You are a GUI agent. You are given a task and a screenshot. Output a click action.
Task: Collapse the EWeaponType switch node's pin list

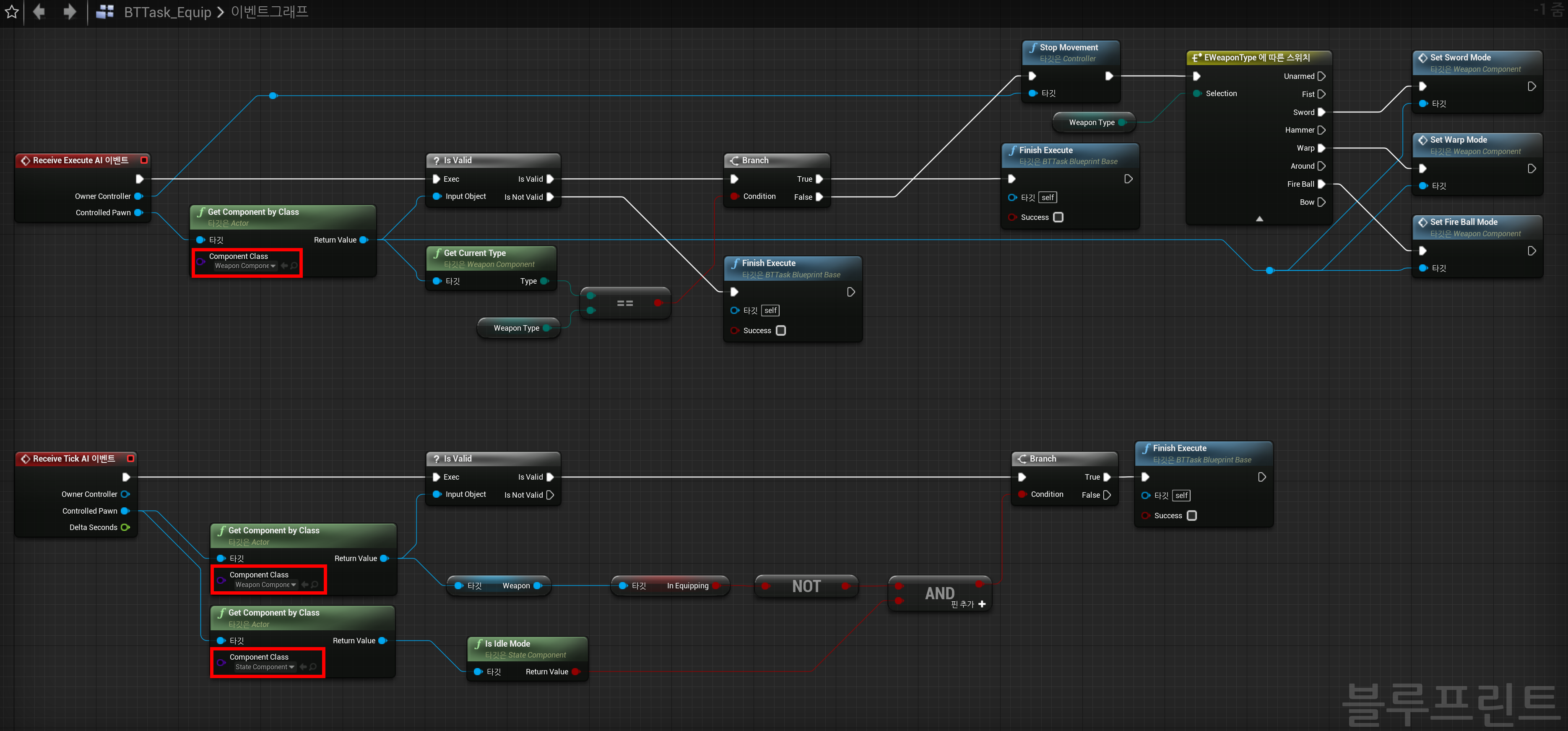pyautogui.click(x=1259, y=219)
